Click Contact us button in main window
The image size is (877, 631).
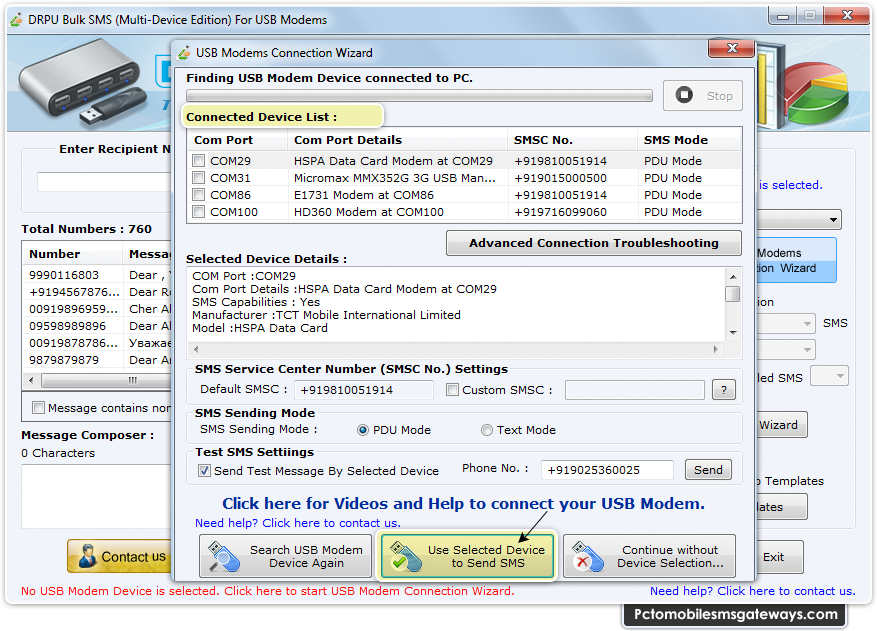(119, 557)
